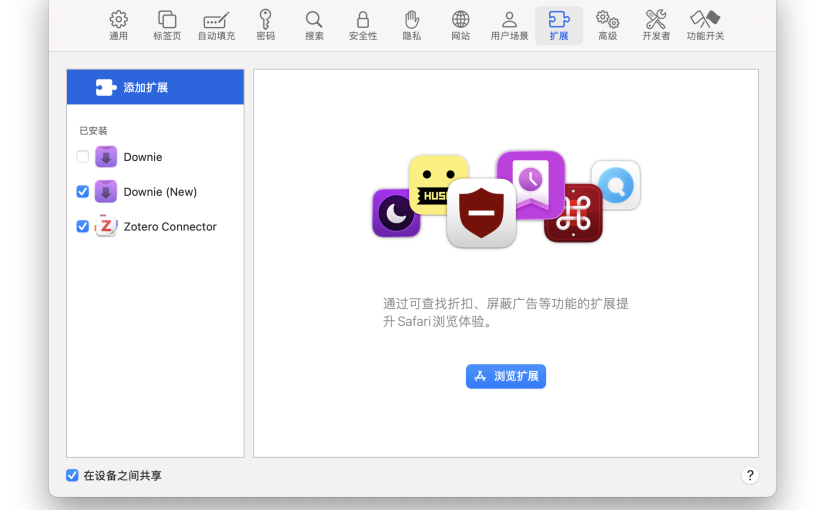Toggle 在设备之间共享 sharing checkbox
This screenshot has height=510, width=825.
tap(72, 476)
